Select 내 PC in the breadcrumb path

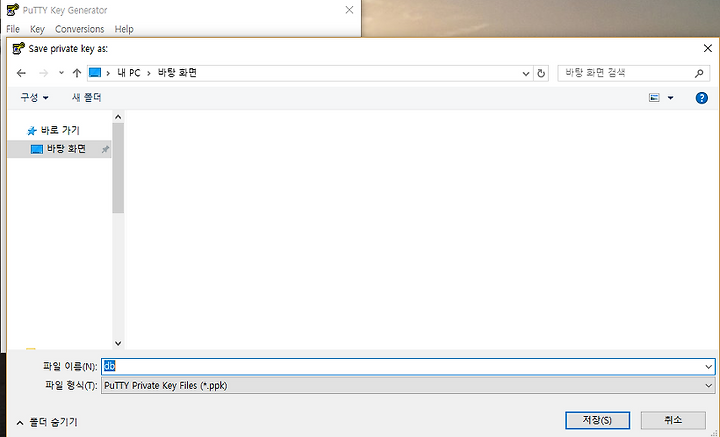[x=129, y=73]
